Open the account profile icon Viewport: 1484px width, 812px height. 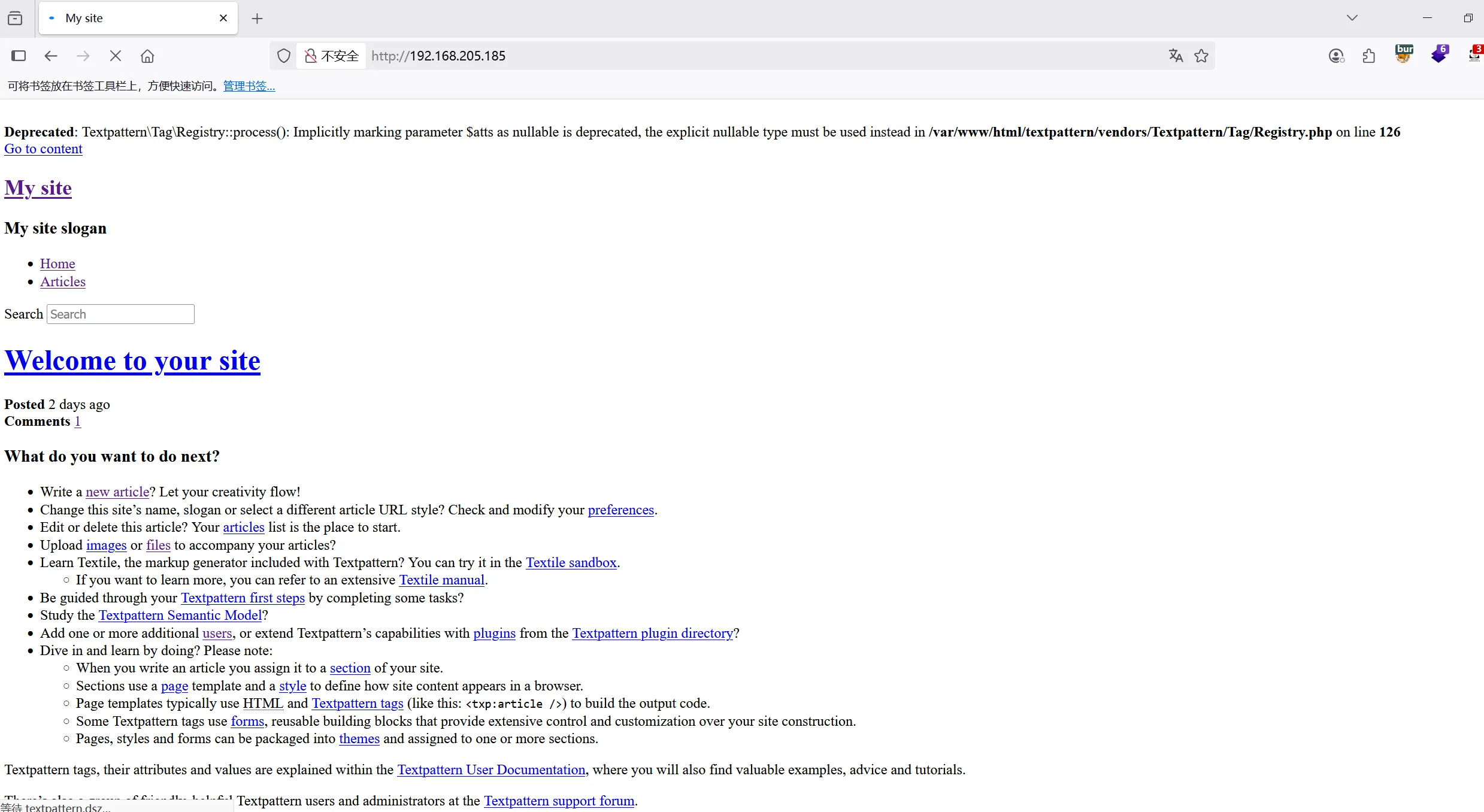1336,56
